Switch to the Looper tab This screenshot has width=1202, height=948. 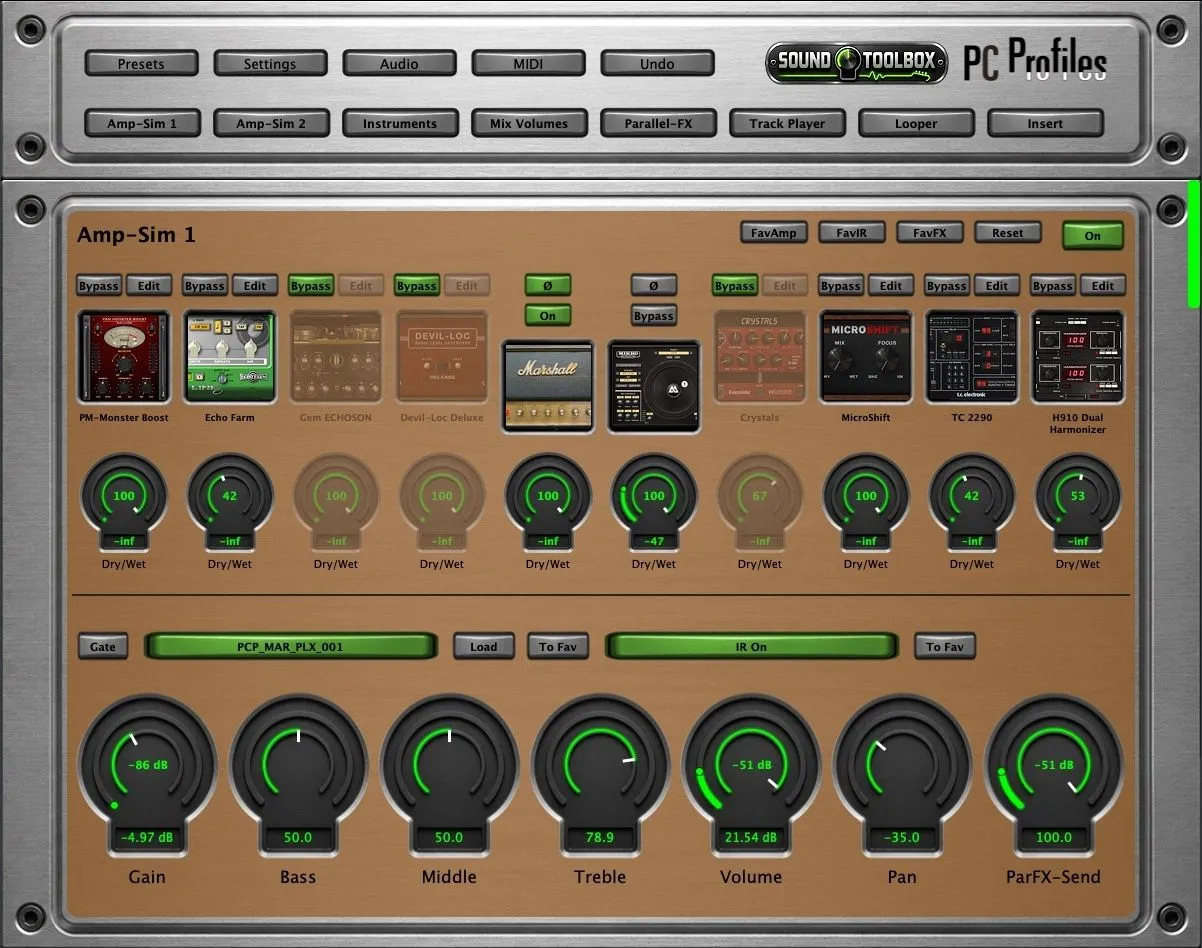click(916, 124)
